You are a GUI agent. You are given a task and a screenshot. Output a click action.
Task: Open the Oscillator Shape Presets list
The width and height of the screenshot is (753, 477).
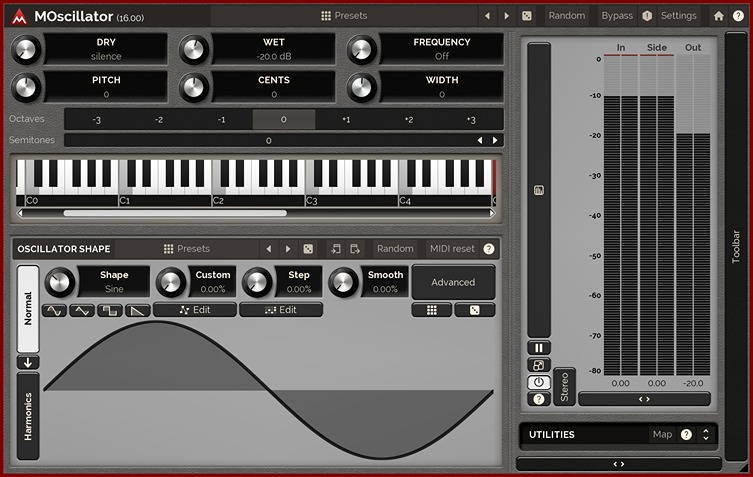click(187, 249)
